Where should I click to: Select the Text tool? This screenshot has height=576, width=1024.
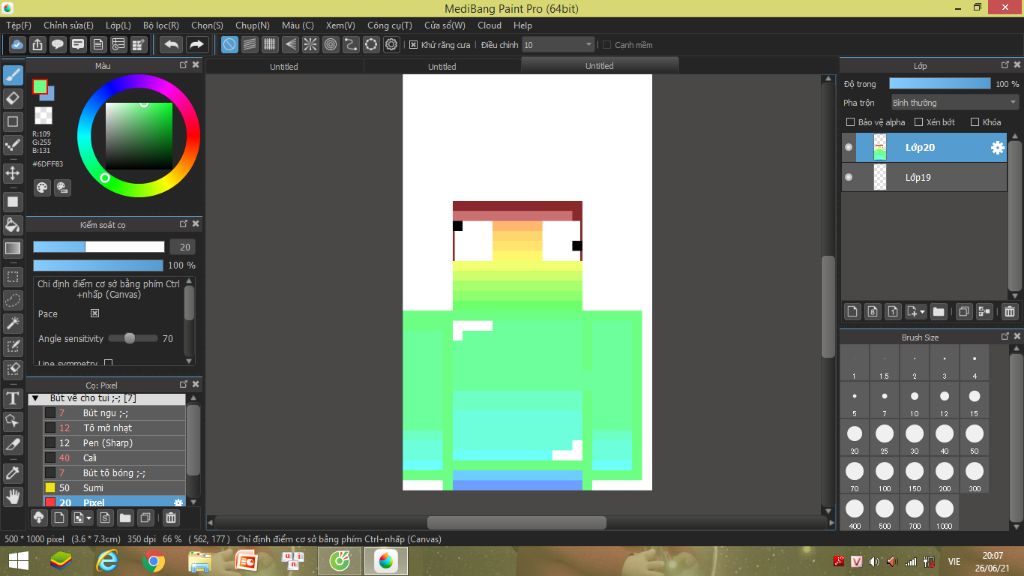tap(13, 398)
